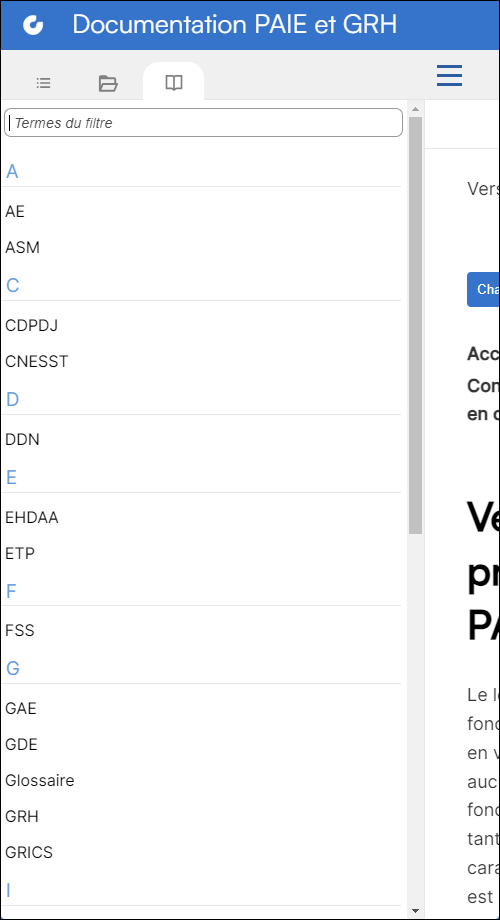Open the DDN term definition
Viewport: 500px width, 920px height.
click(22, 439)
